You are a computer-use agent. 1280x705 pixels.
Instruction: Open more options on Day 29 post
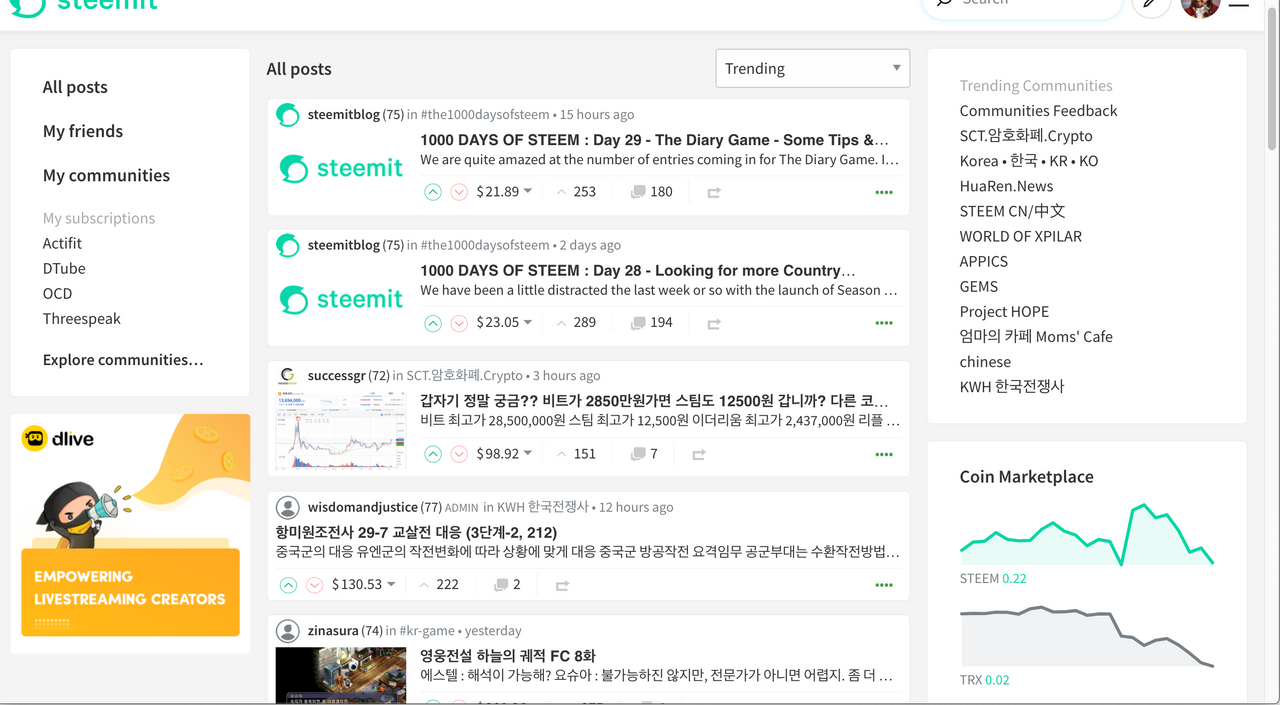tap(884, 192)
